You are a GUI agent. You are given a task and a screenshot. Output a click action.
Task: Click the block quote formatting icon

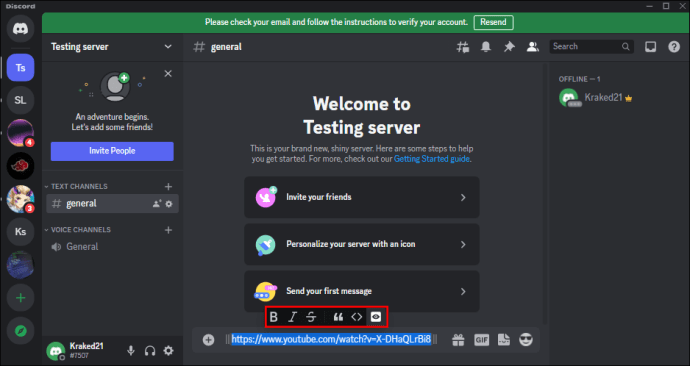(x=338, y=317)
